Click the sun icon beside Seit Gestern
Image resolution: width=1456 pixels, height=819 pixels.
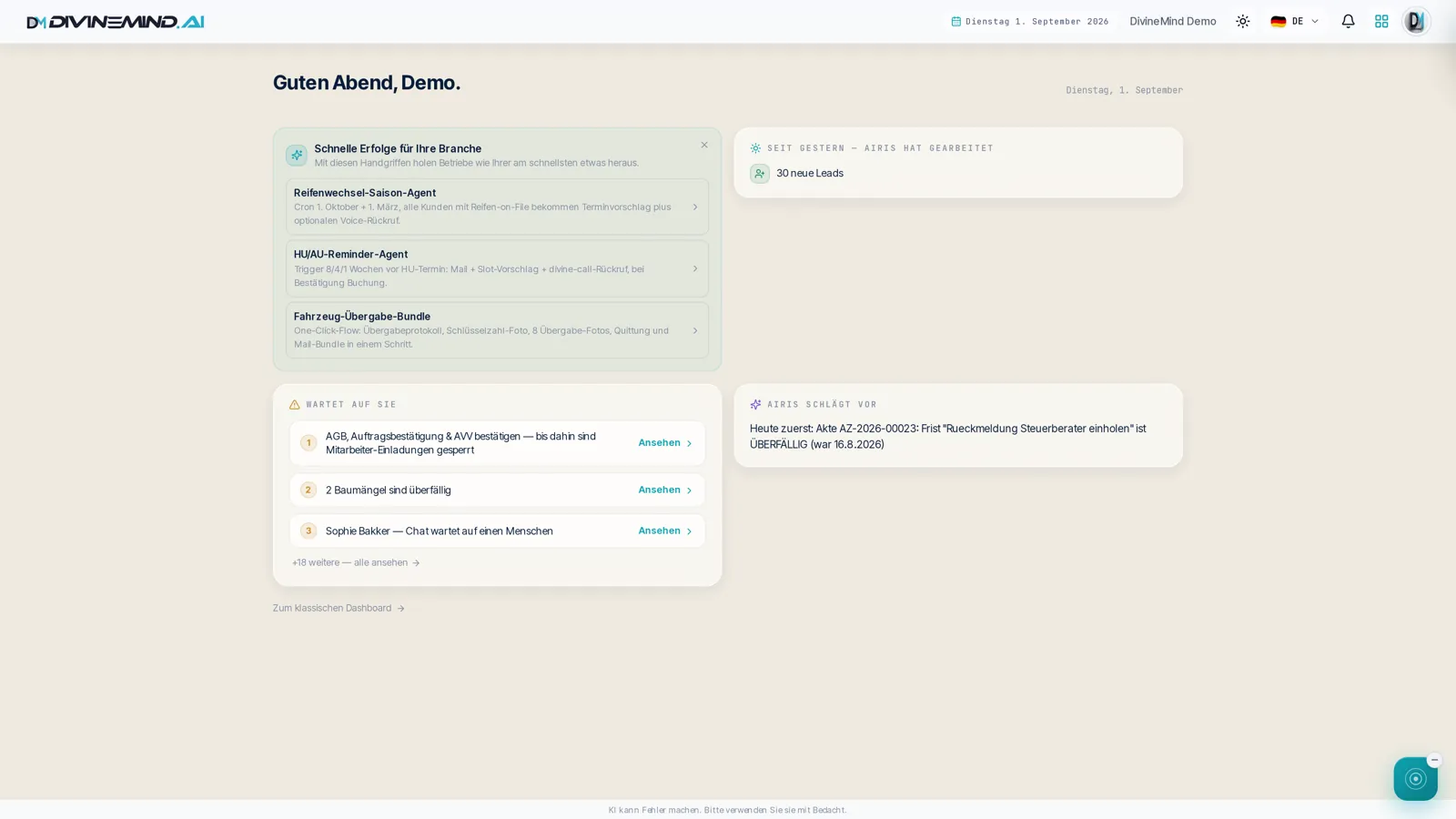[x=755, y=148]
